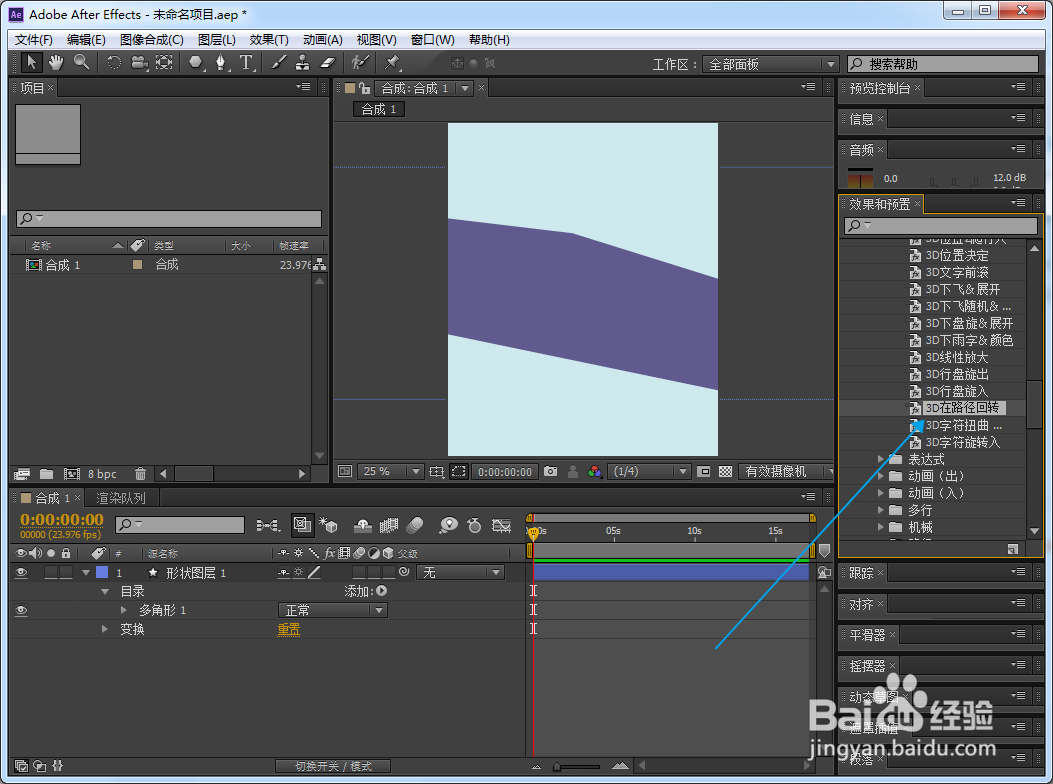Click the Auto-keyframe stopwatch icon
This screenshot has width=1053, height=784.
click(x=474, y=525)
